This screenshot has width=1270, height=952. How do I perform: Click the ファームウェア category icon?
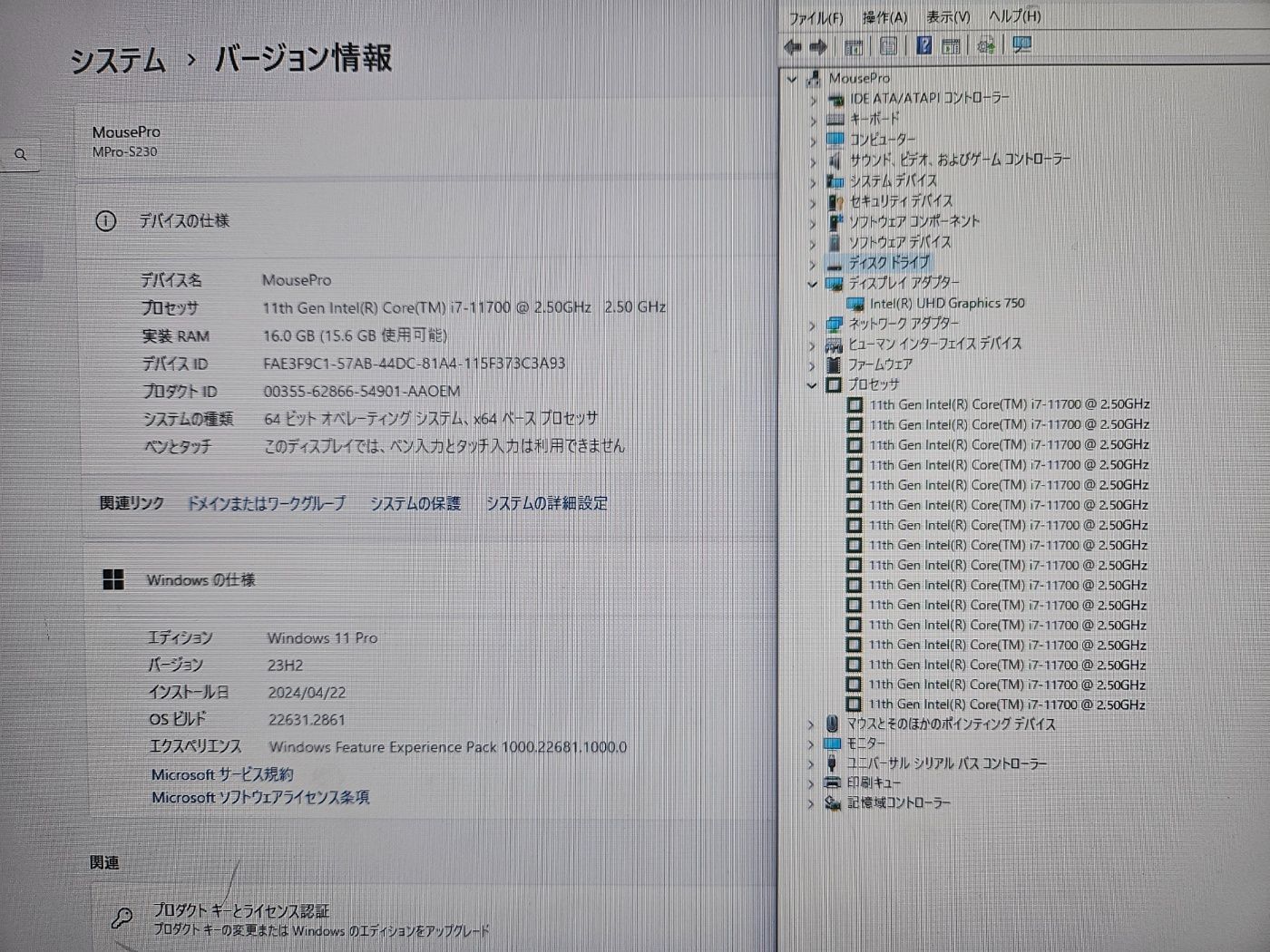(x=834, y=364)
